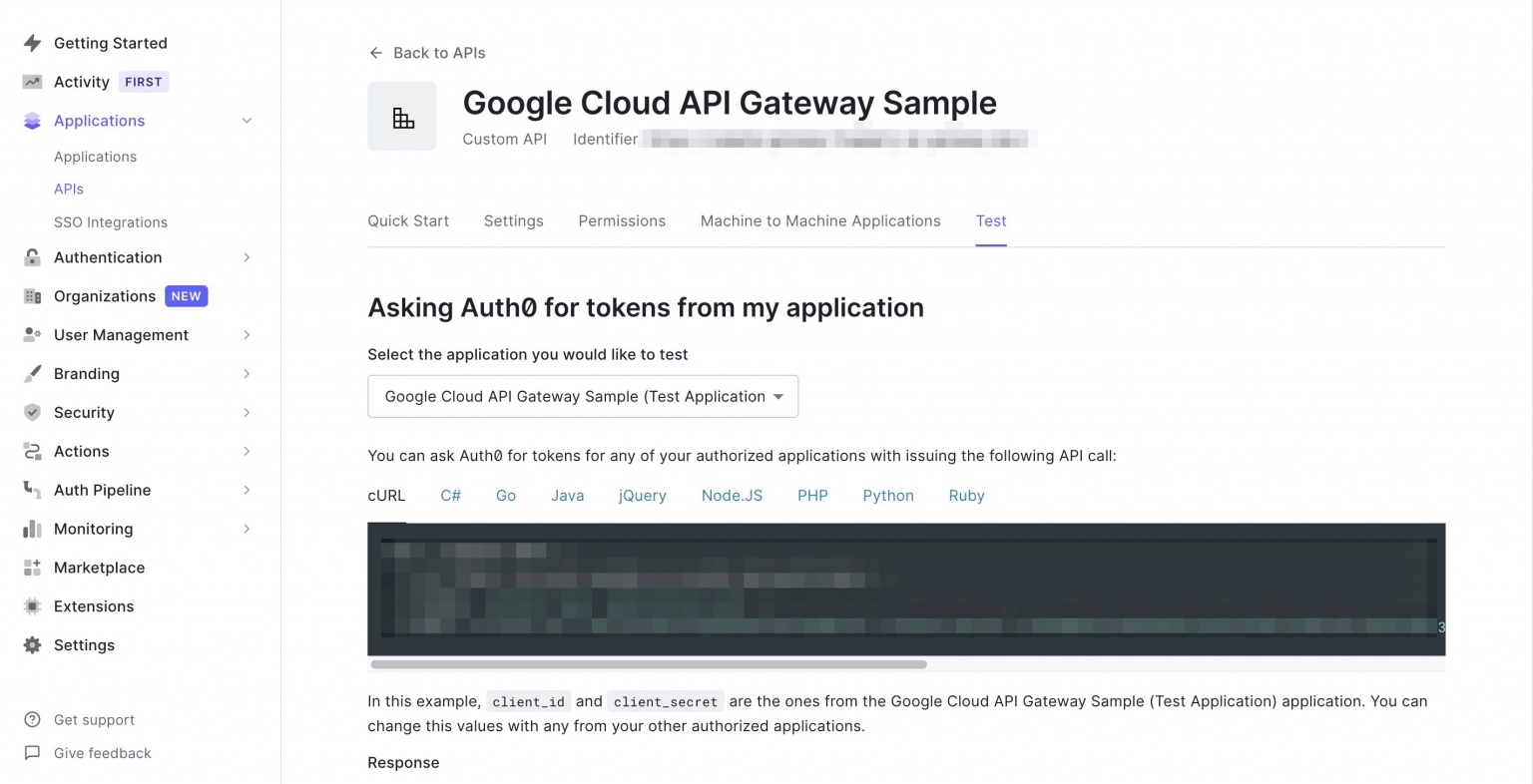Open Organizations via its building icon
Viewport: 1533px width, 784px height.
coord(32,296)
